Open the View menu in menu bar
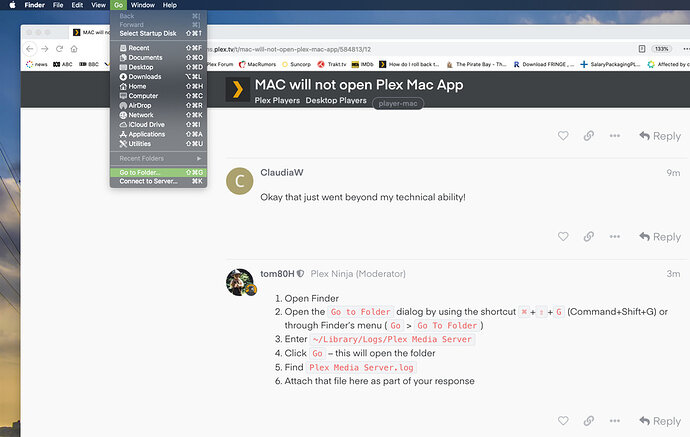The image size is (690, 437). point(98,5)
